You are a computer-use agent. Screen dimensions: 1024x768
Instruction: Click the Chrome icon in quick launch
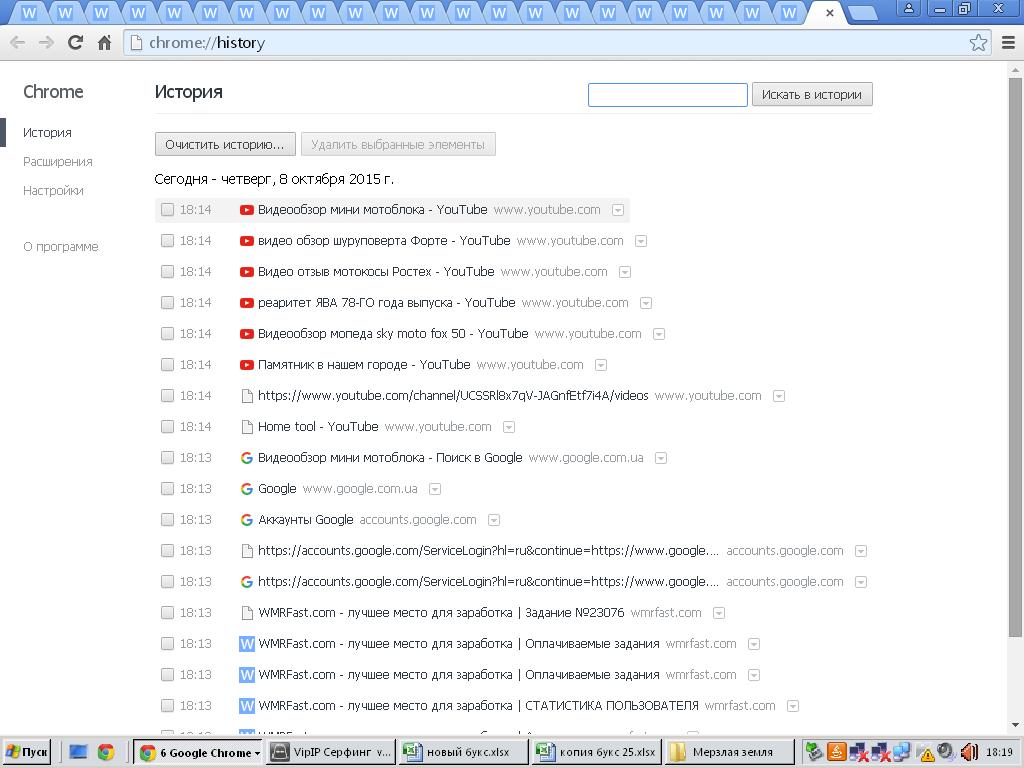point(106,752)
